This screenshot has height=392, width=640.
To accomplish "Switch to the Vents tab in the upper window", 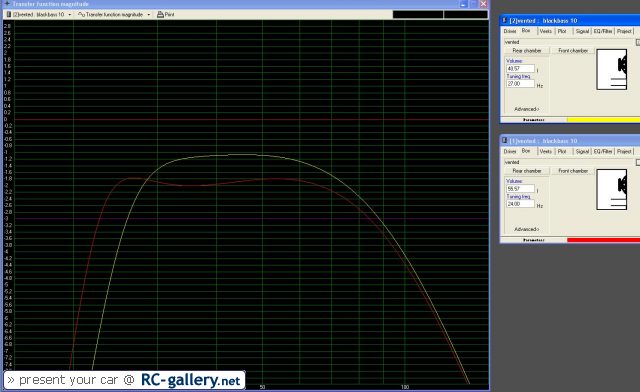I will tap(545, 31).
